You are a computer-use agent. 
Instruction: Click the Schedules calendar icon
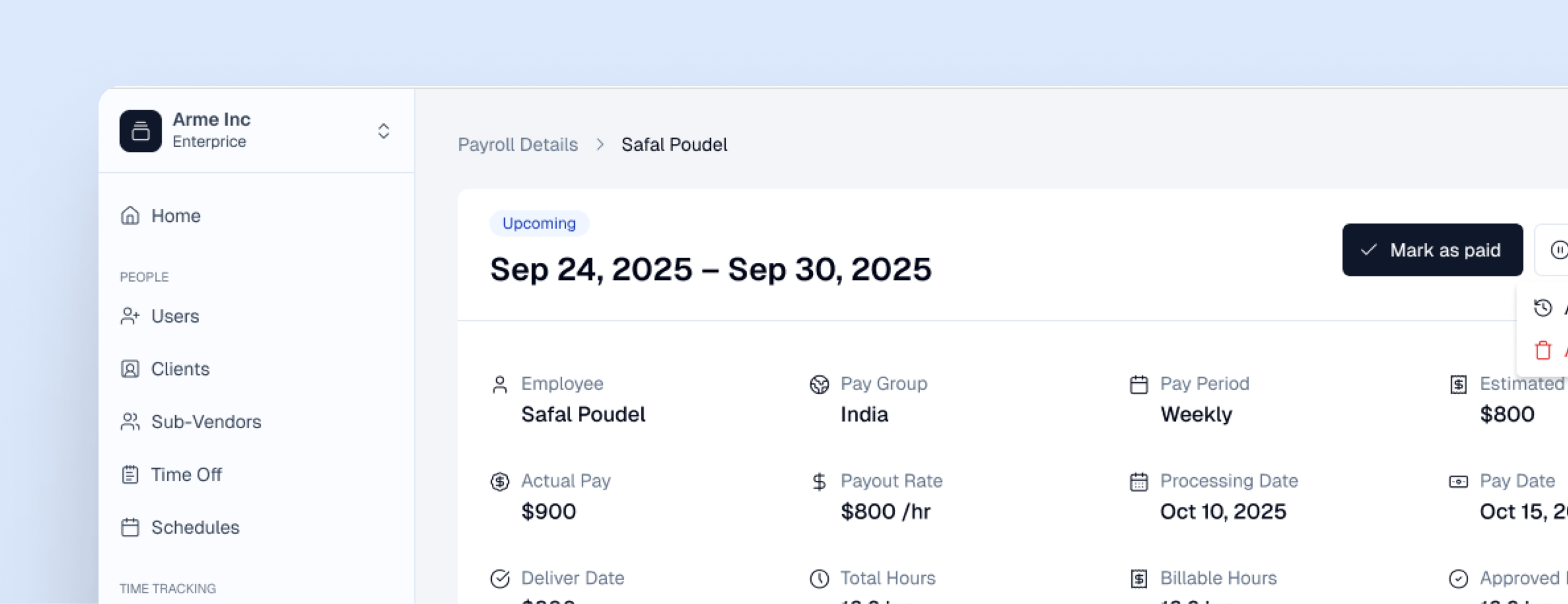point(130,527)
